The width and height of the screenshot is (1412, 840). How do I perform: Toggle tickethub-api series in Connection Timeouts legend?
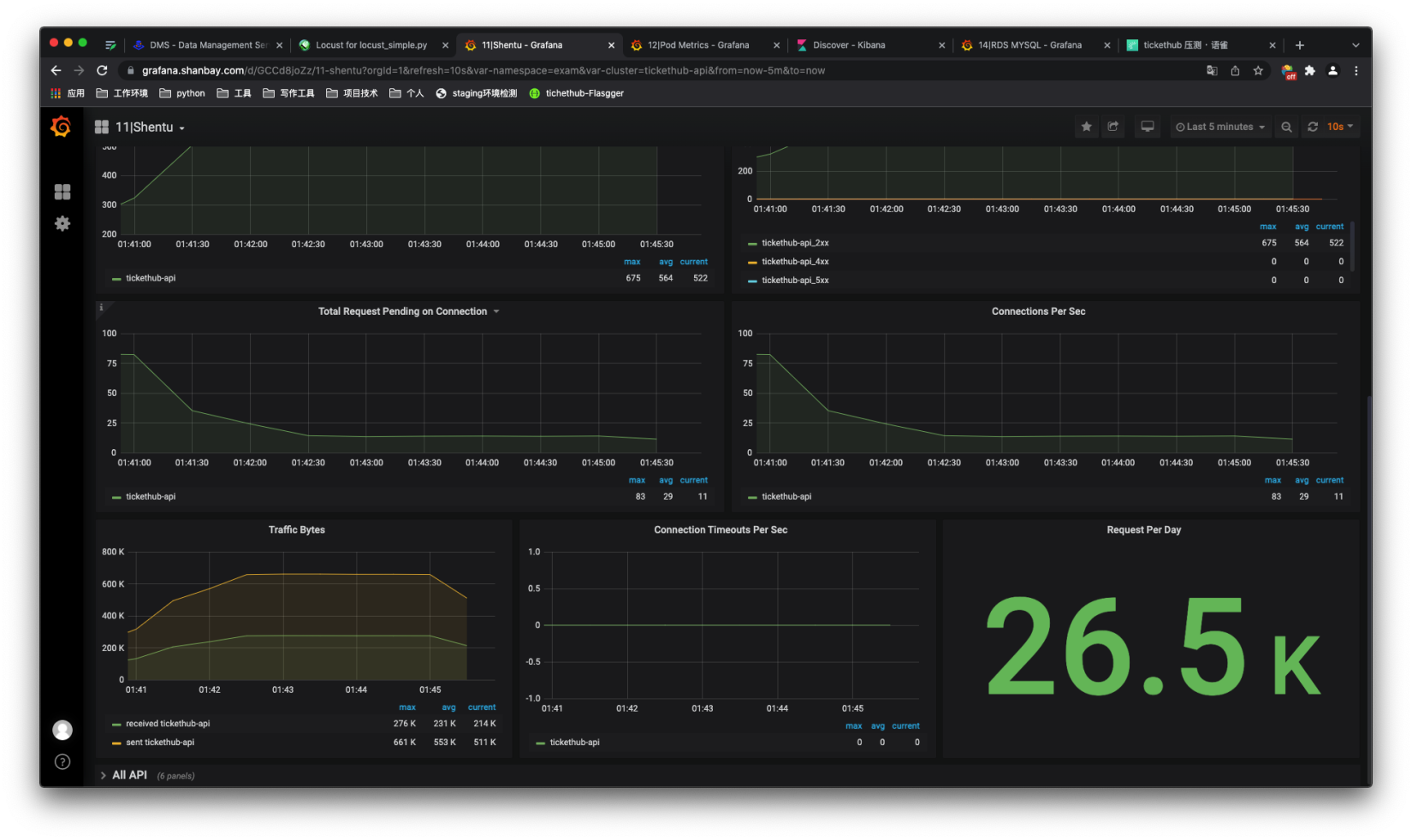tap(574, 742)
